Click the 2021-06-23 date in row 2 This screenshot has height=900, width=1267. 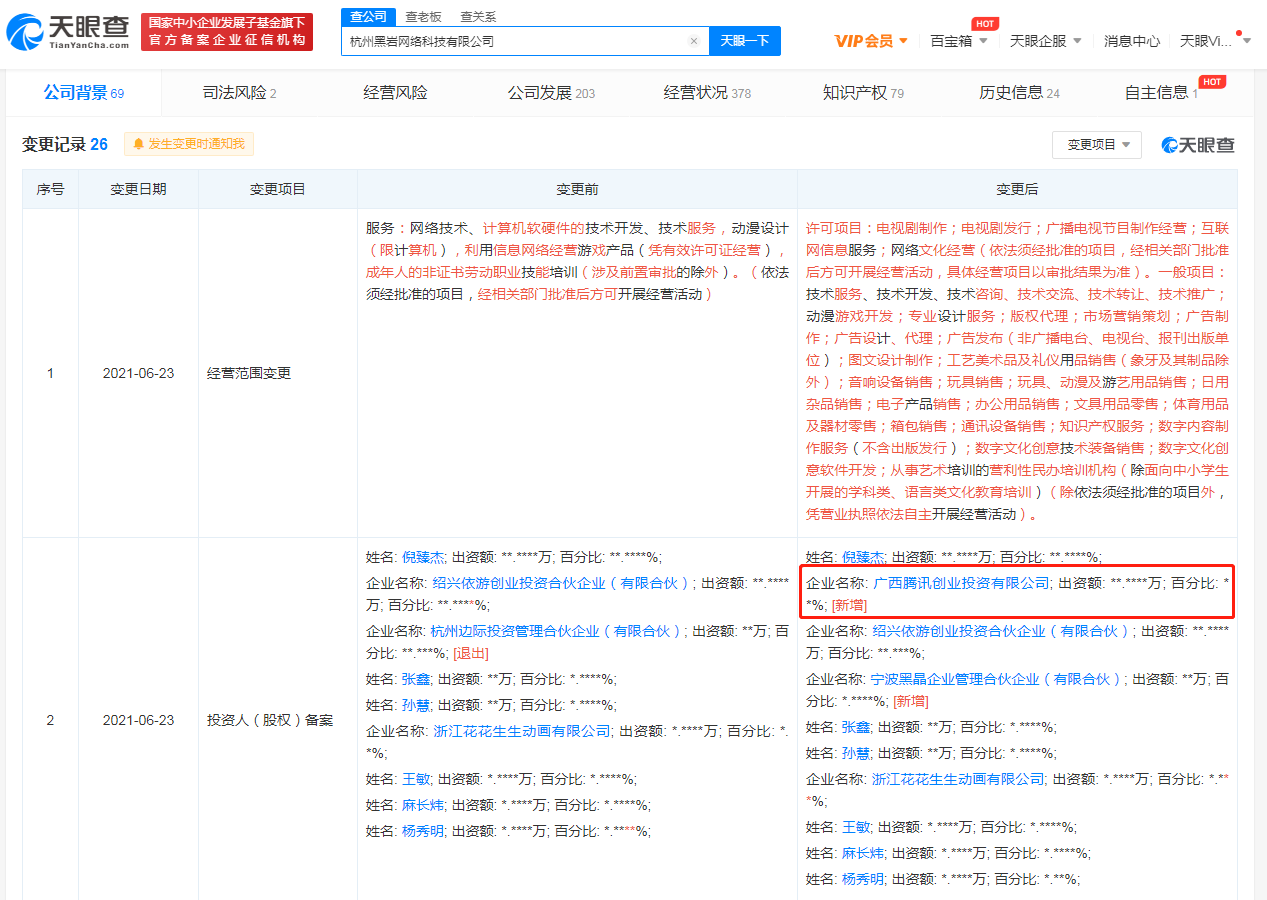pyautogui.click(x=138, y=720)
